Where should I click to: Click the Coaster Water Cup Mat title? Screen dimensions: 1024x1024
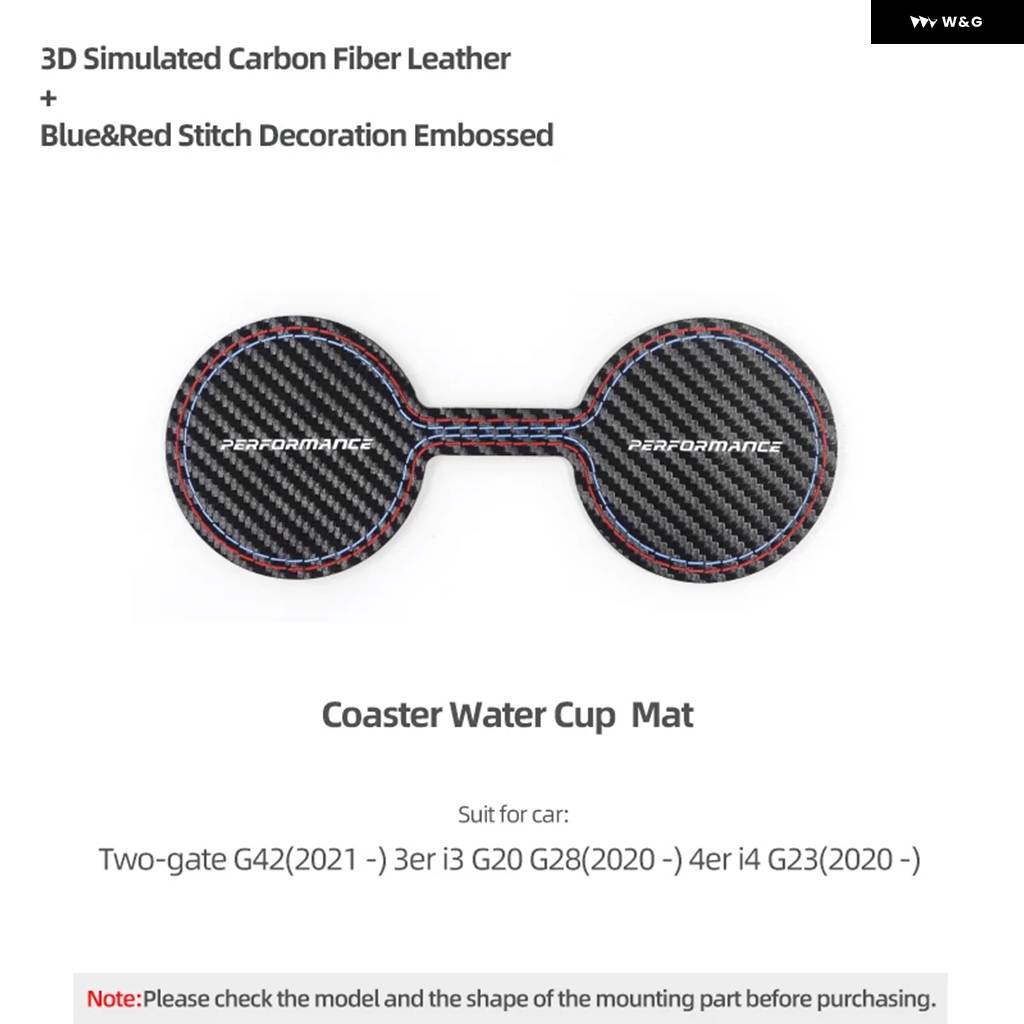click(x=507, y=715)
